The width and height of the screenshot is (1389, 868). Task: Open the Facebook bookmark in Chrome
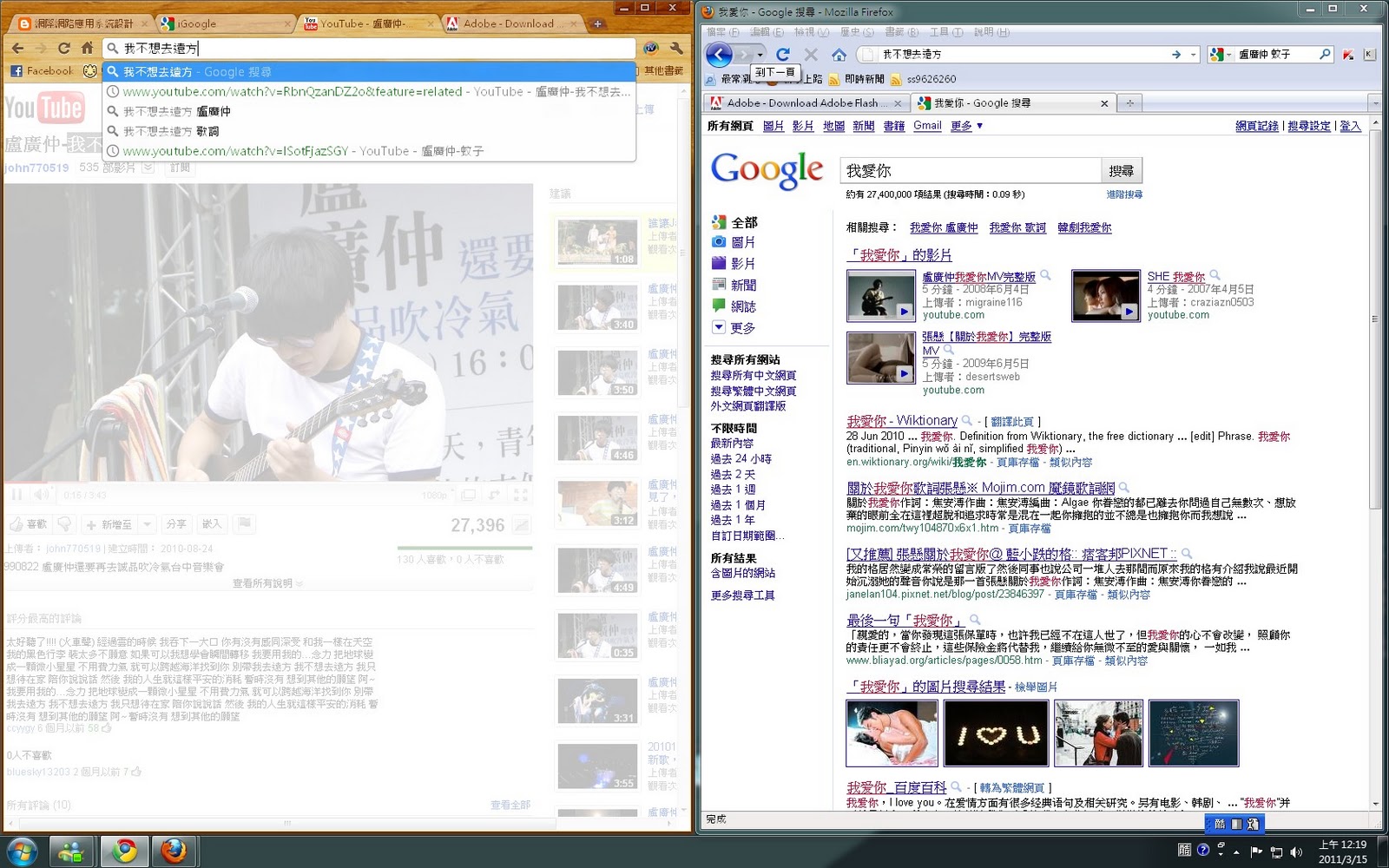[43, 70]
